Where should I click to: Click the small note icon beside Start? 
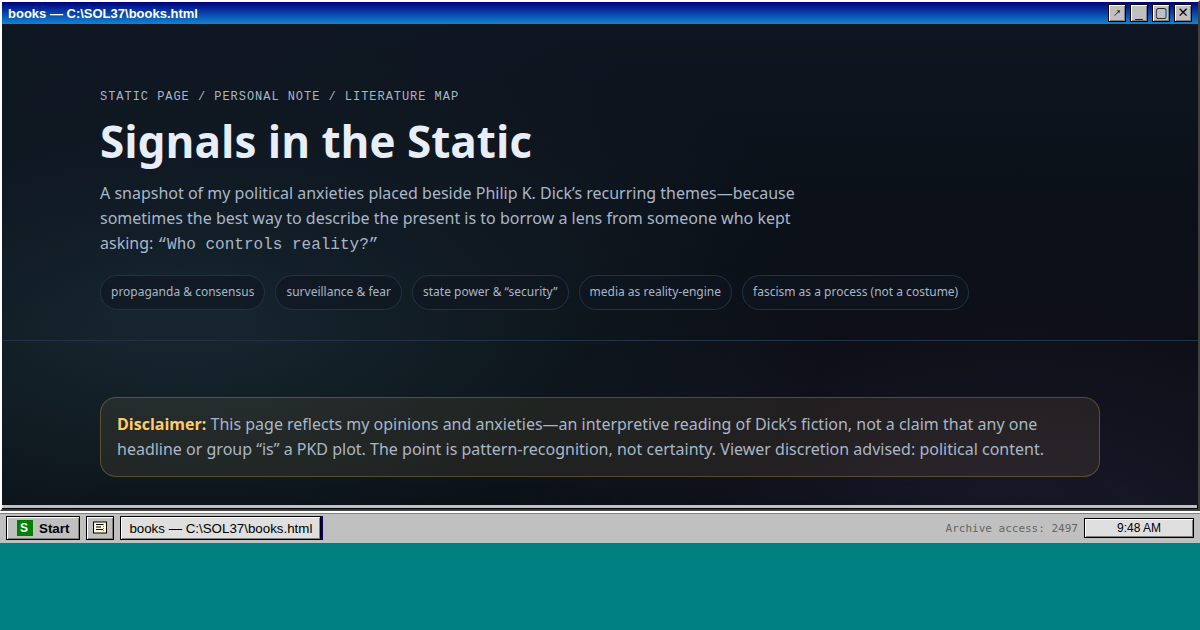tap(99, 528)
